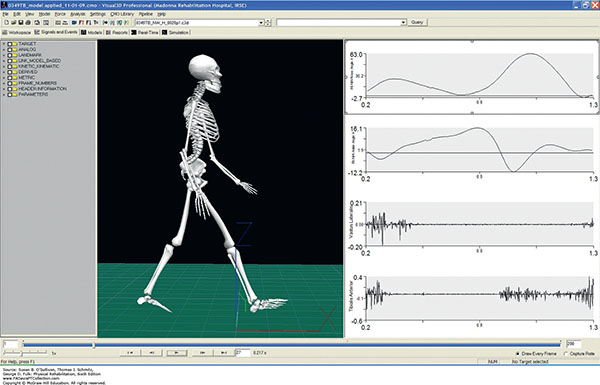Click the frame timeline slider handle

tap(93, 345)
